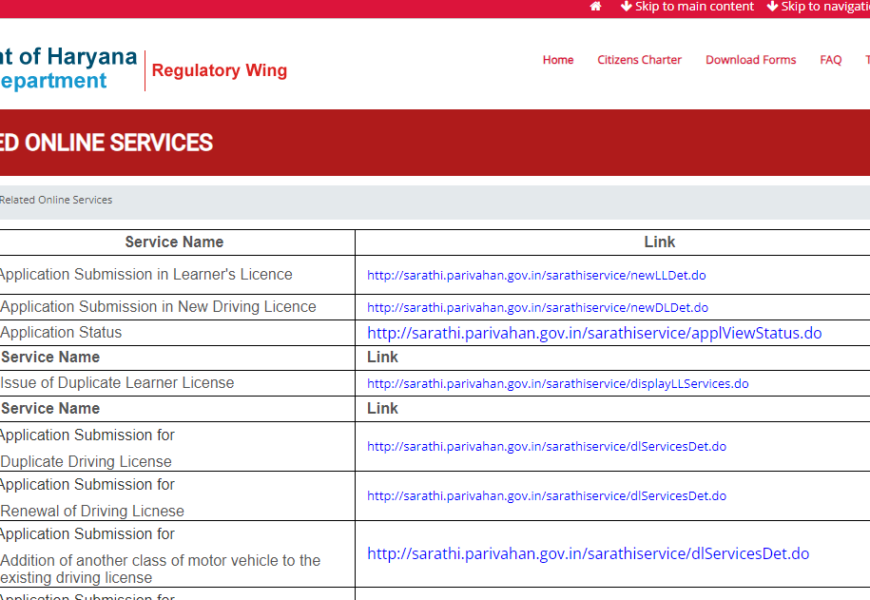Click the home icon in top bar
The image size is (870, 600).
point(596,7)
